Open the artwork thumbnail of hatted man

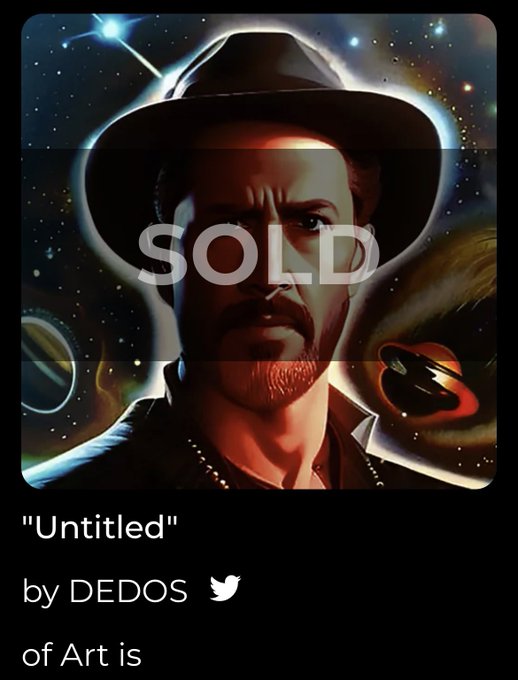[259, 251]
